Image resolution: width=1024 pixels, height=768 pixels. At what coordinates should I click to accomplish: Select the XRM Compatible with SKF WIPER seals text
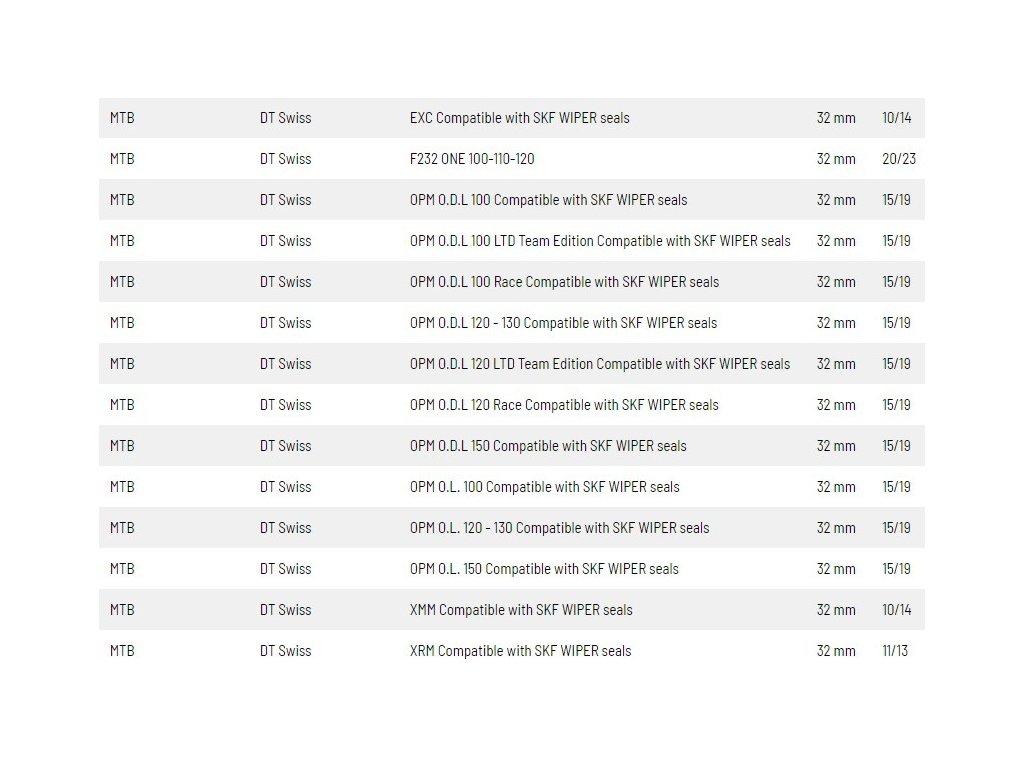[520, 651]
